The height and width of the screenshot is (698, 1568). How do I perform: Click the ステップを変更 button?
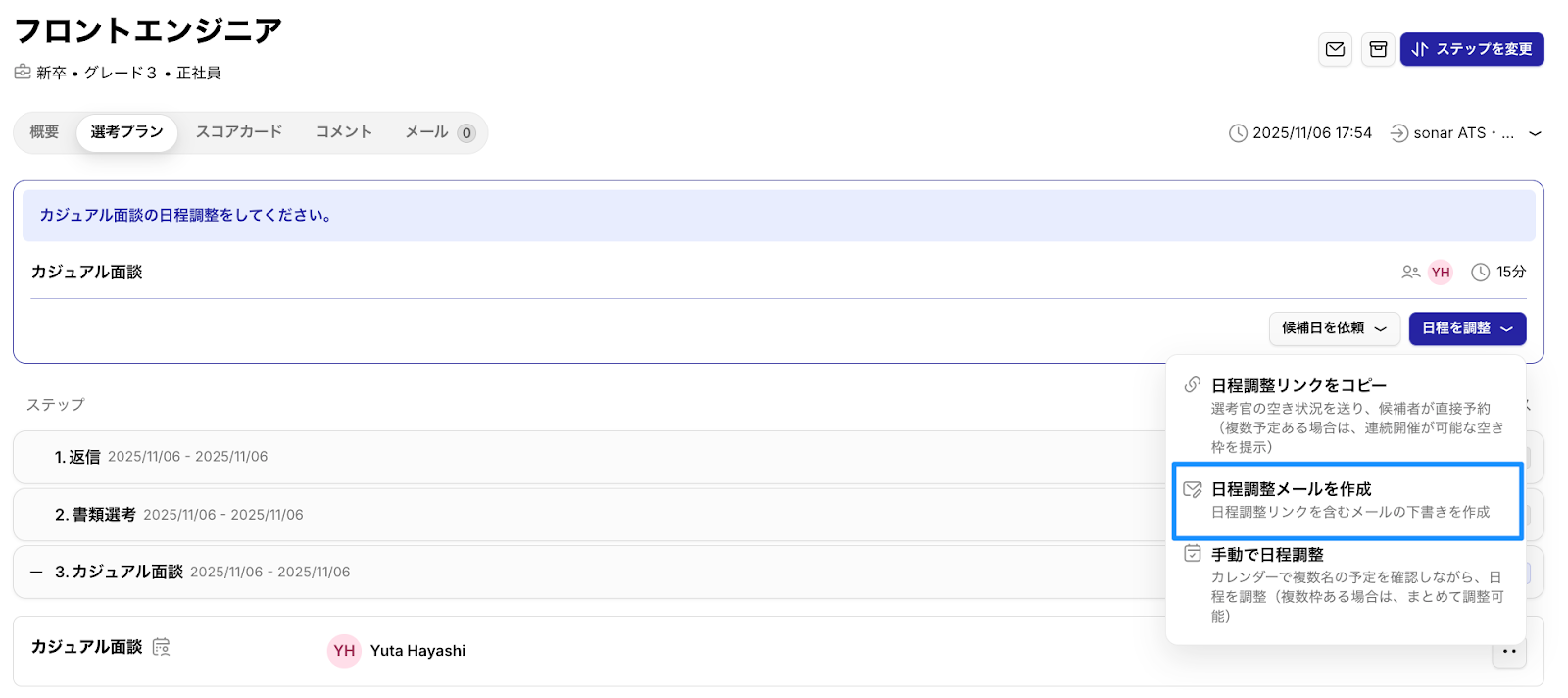pos(1472,49)
